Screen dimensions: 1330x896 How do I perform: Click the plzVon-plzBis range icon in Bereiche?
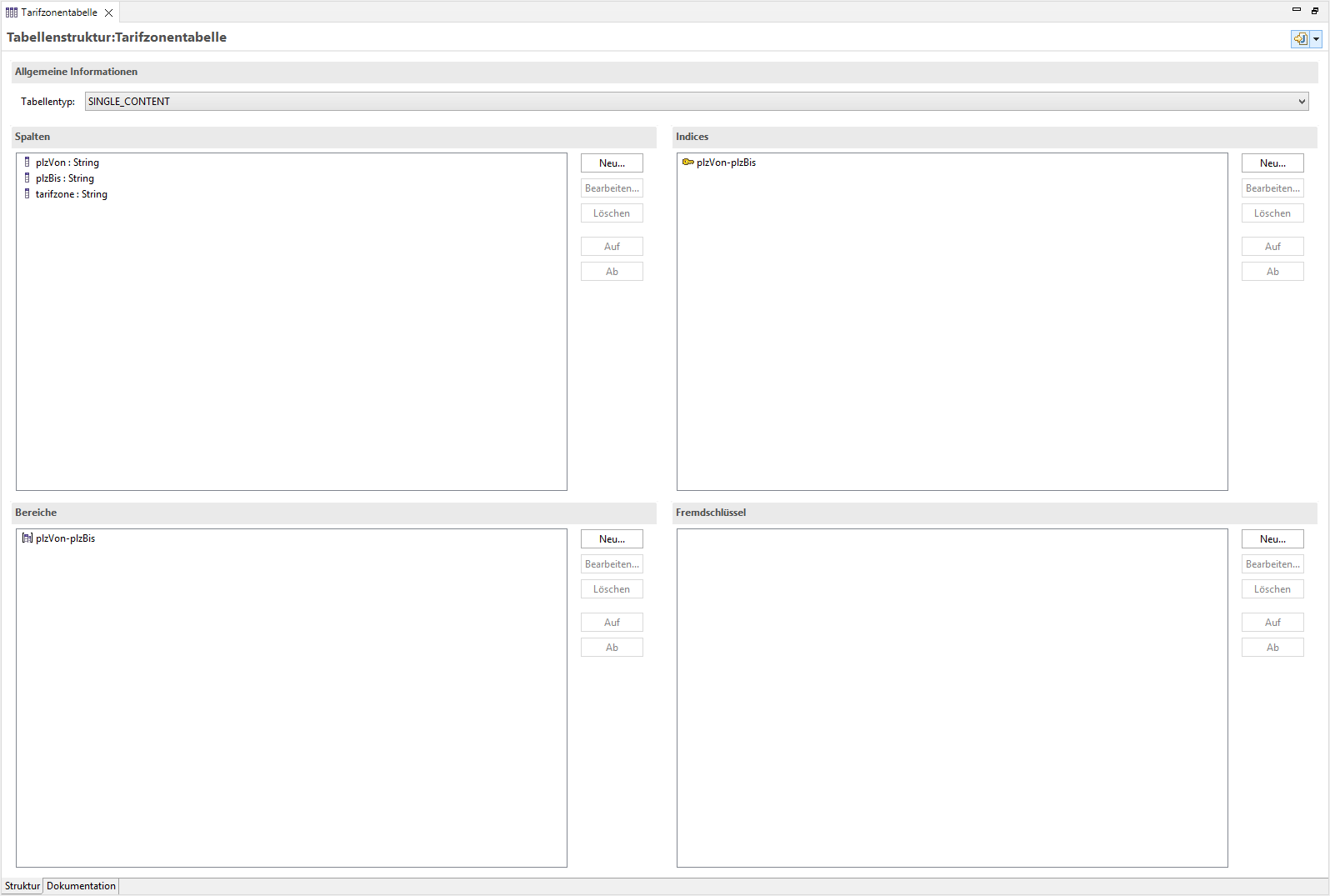click(x=27, y=538)
